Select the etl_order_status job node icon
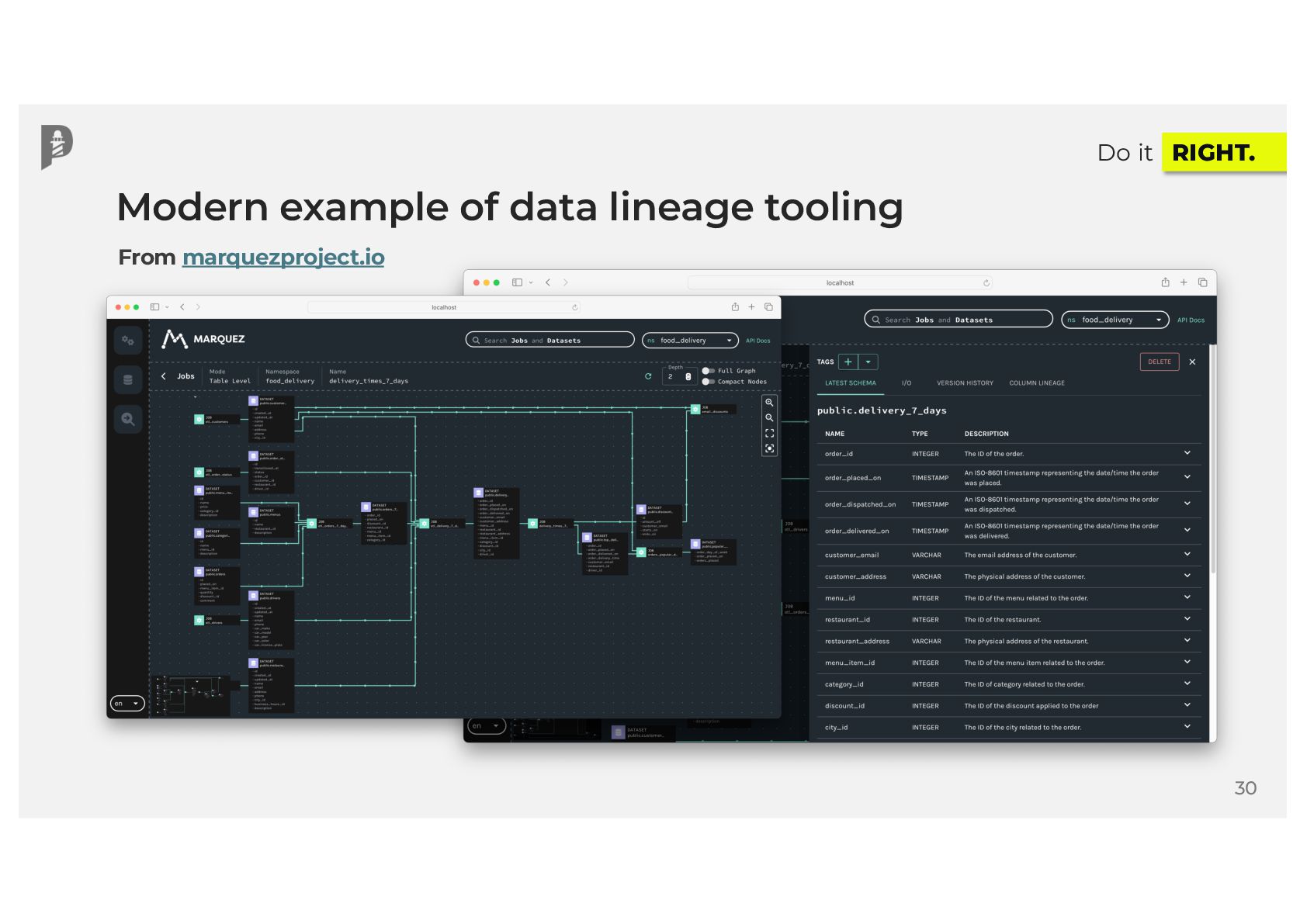The image size is (1307, 924). click(199, 472)
